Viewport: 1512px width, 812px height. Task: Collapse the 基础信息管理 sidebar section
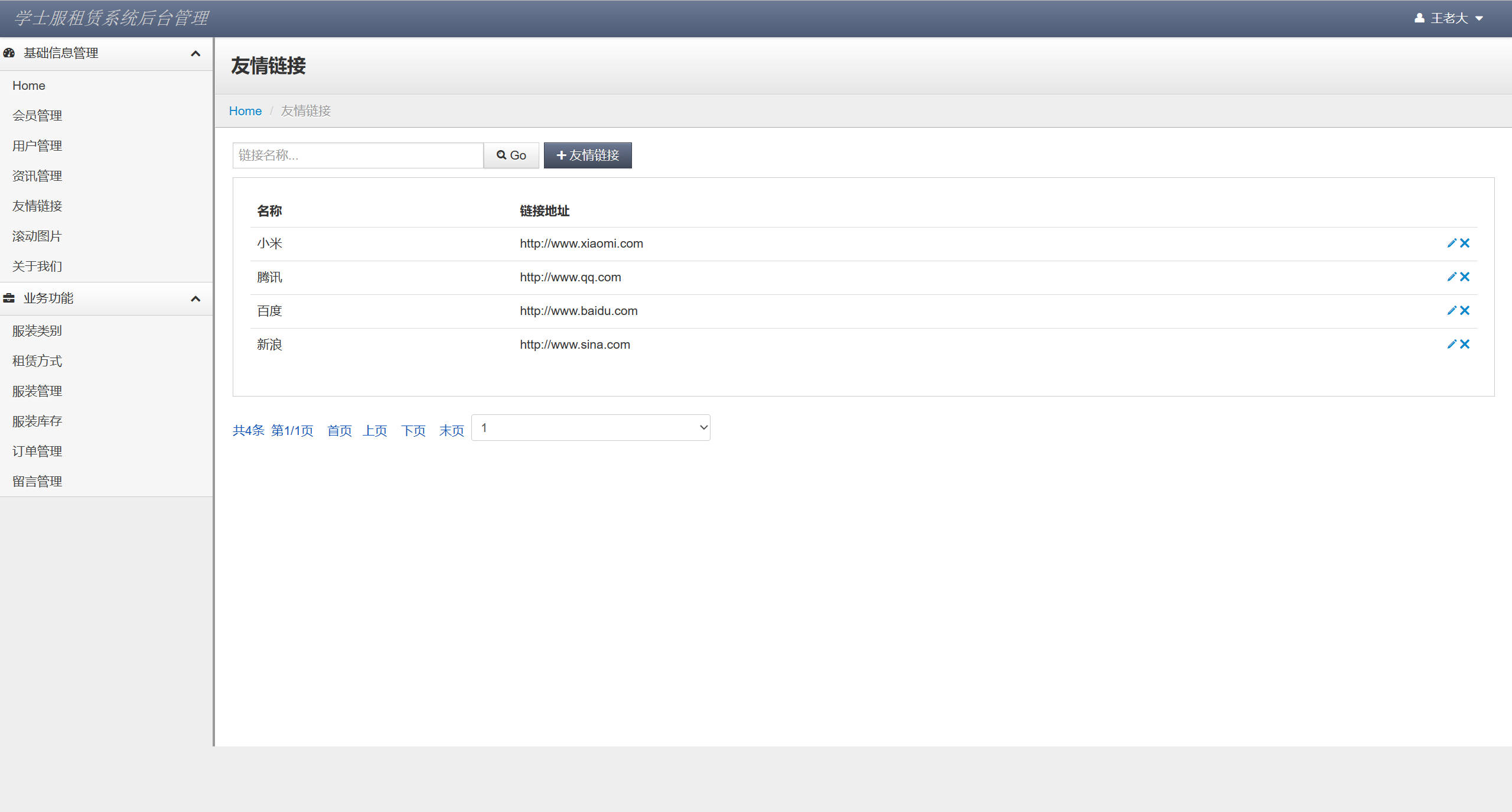click(195, 54)
